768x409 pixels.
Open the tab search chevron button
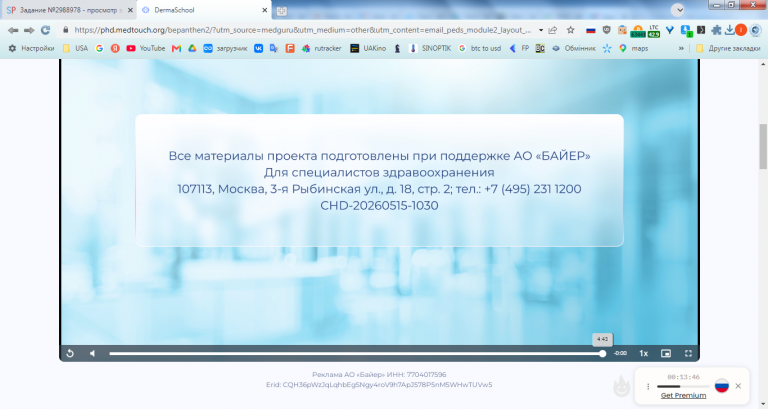[x=677, y=10]
